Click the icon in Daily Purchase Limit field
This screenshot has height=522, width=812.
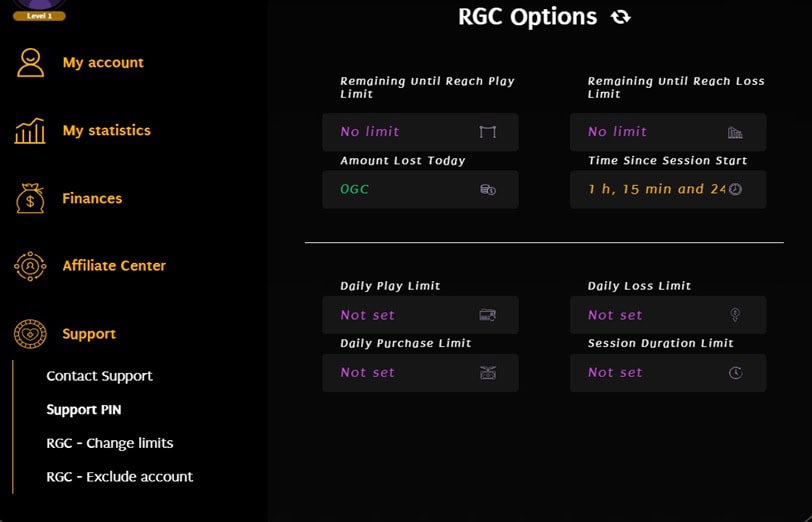[488, 373]
